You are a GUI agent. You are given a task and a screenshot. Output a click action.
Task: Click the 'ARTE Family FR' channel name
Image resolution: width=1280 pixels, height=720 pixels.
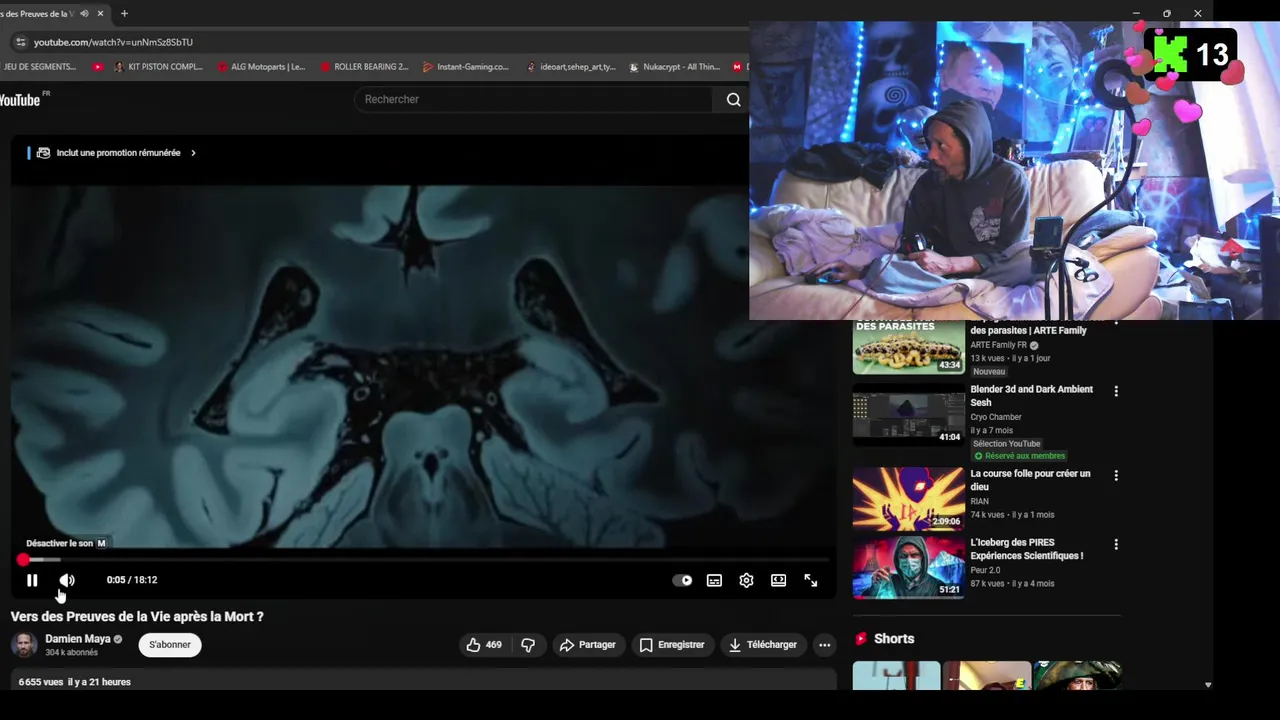click(999, 345)
